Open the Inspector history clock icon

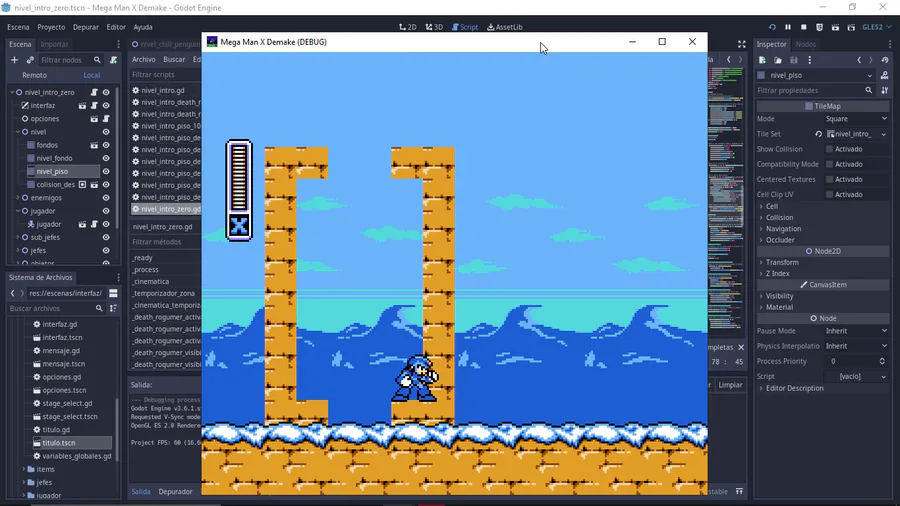(885, 60)
